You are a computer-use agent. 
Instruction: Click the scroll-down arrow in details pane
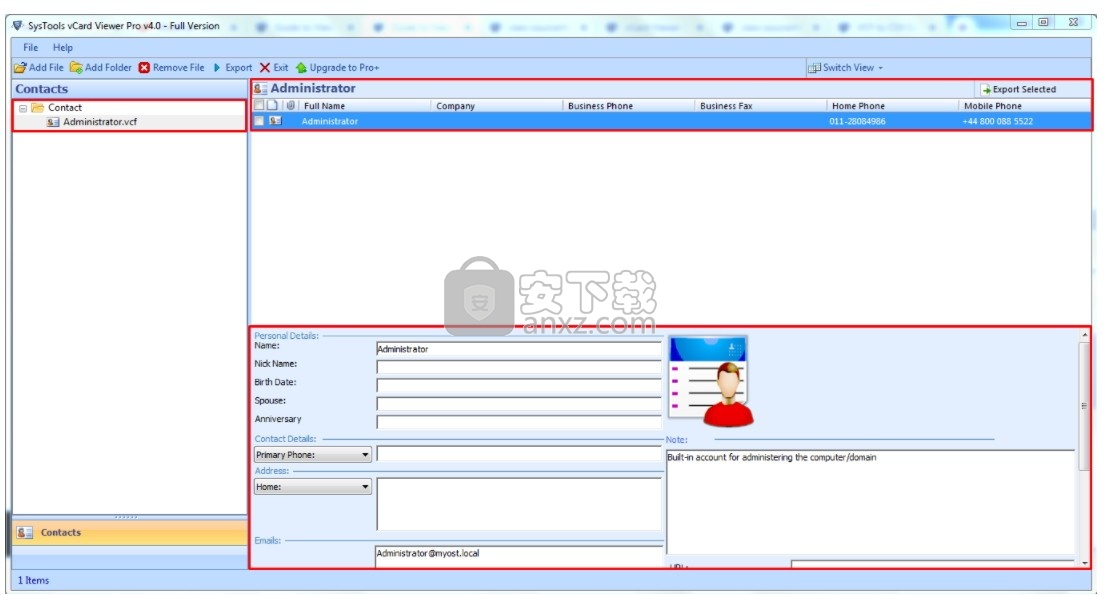[1084, 563]
